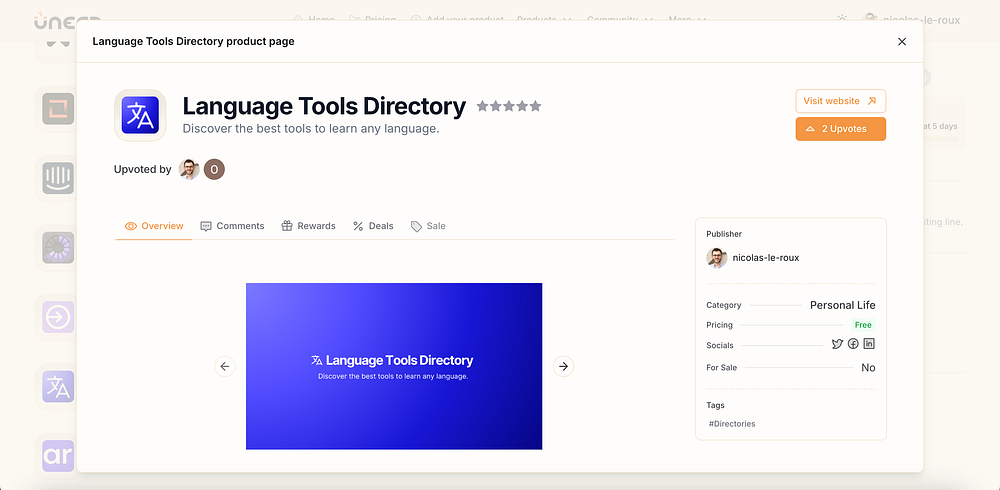
Task: Close the Language Tools Directory product dialog
Action: pos(902,41)
